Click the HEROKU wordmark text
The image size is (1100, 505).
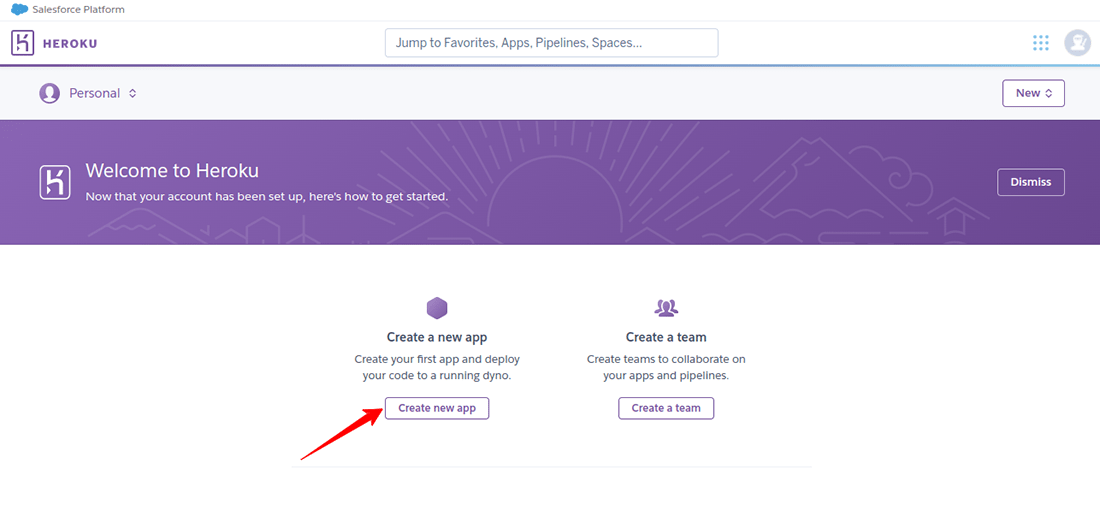[70, 43]
